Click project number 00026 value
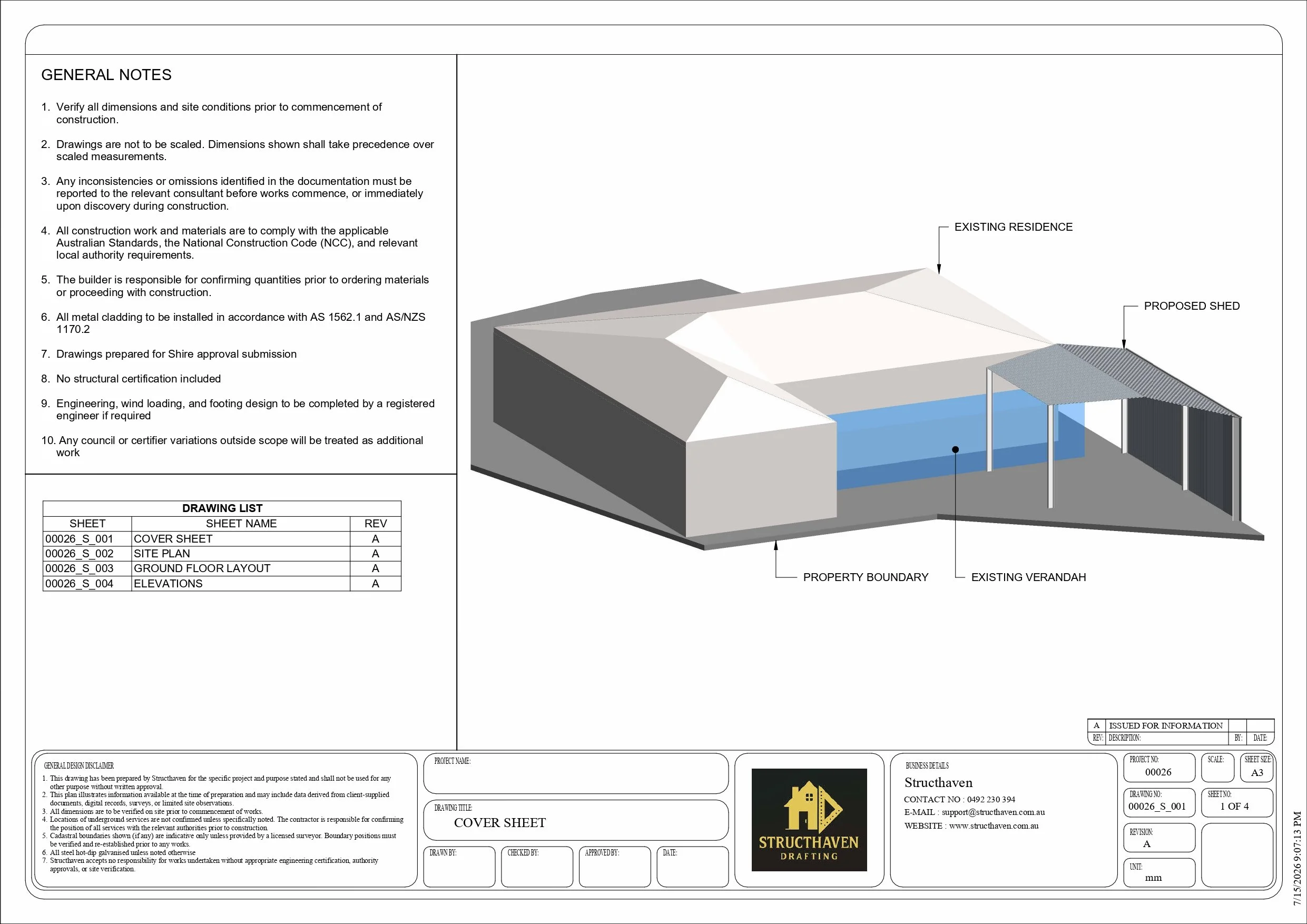Viewport: 1307px width, 924px height. tap(1158, 772)
